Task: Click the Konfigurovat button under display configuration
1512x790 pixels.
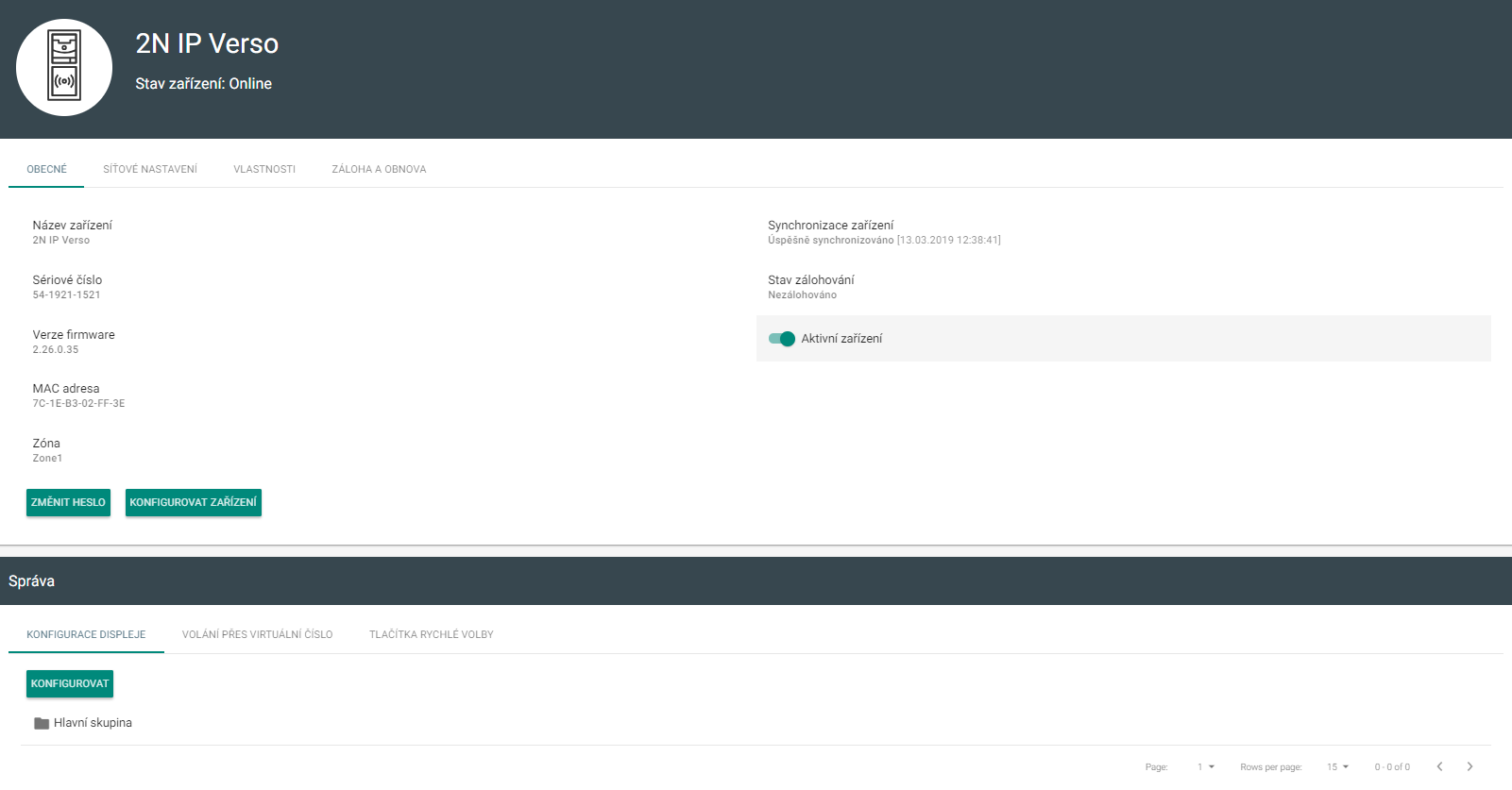Action: point(70,683)
